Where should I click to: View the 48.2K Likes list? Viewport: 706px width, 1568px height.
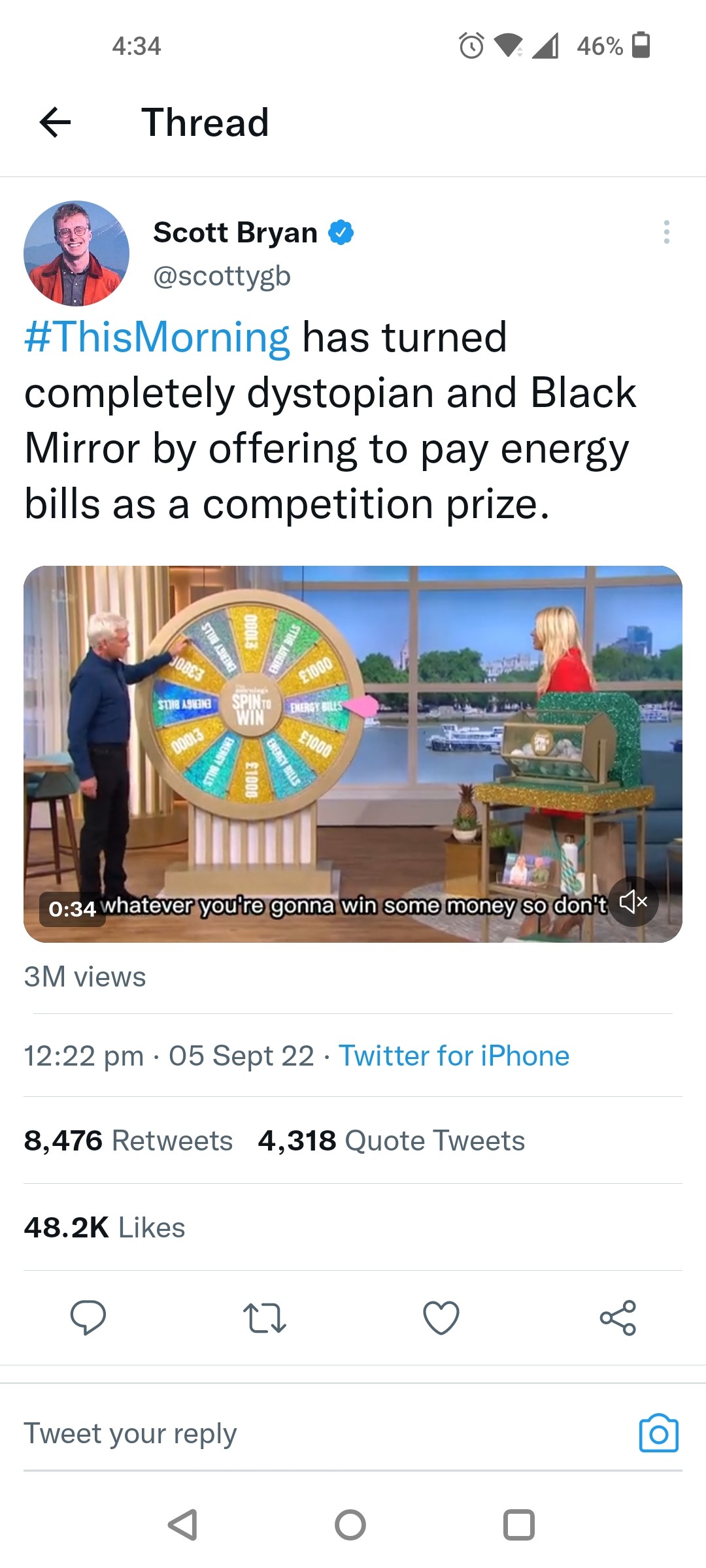pos(105,1228)
